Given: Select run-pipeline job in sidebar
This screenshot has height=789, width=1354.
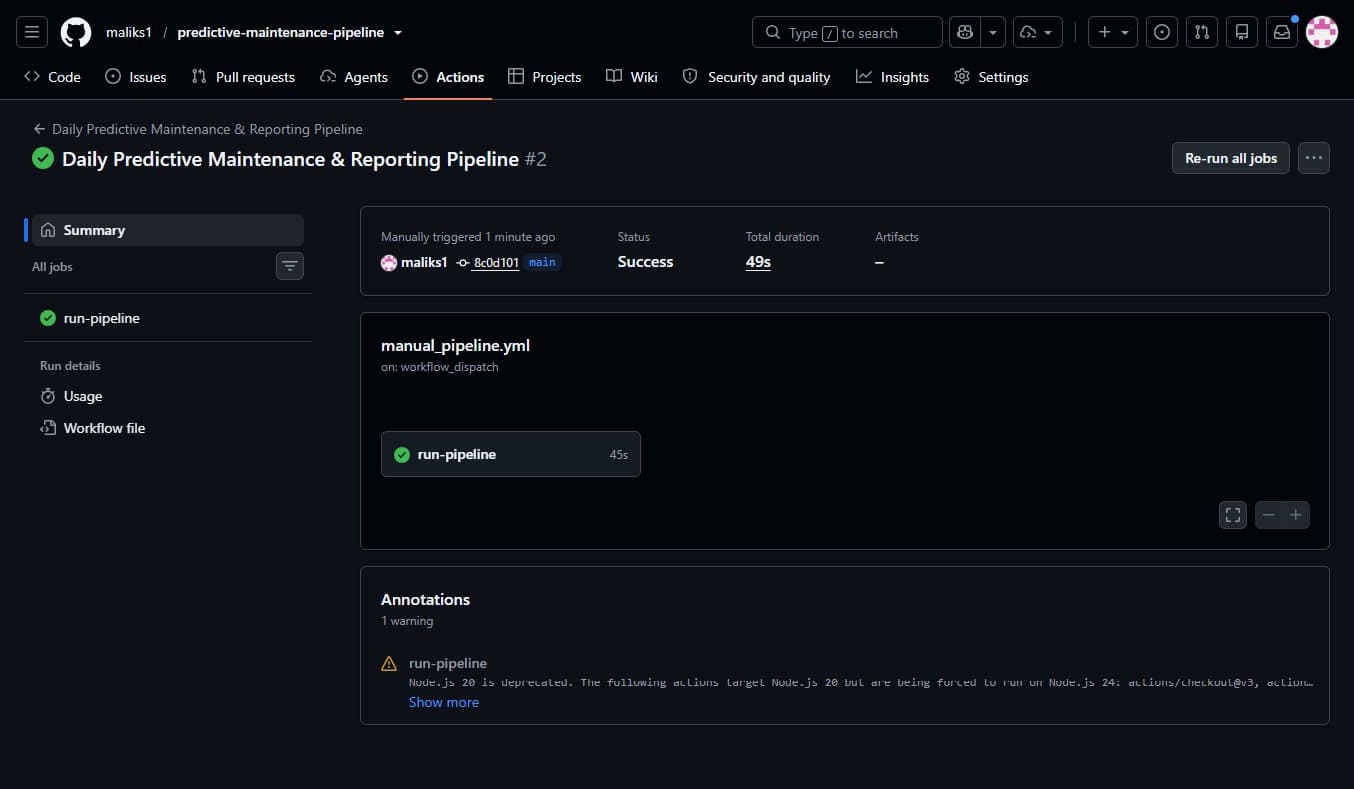Looking at the screenshot, I should [x=168, y=318].
